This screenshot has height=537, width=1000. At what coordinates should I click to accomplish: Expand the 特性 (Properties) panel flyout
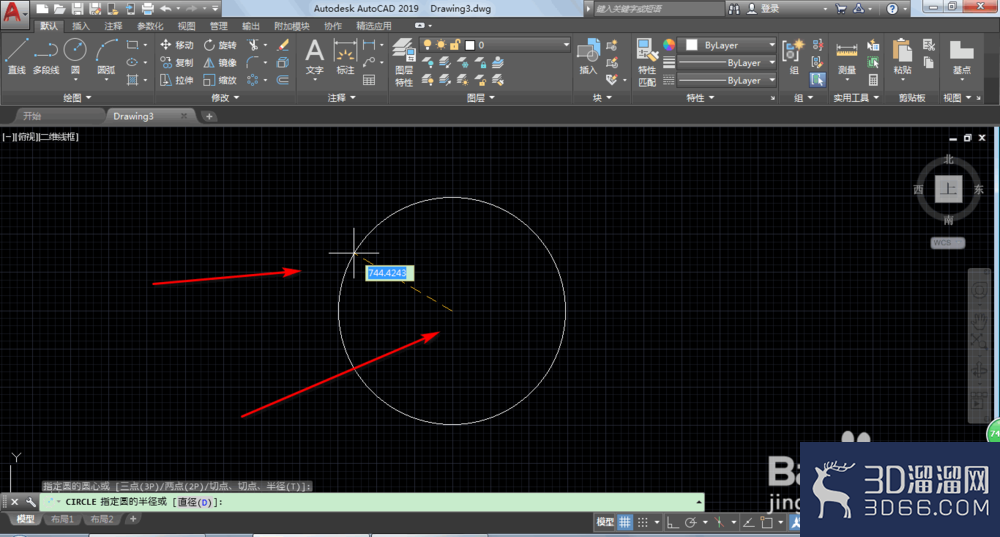700,98
